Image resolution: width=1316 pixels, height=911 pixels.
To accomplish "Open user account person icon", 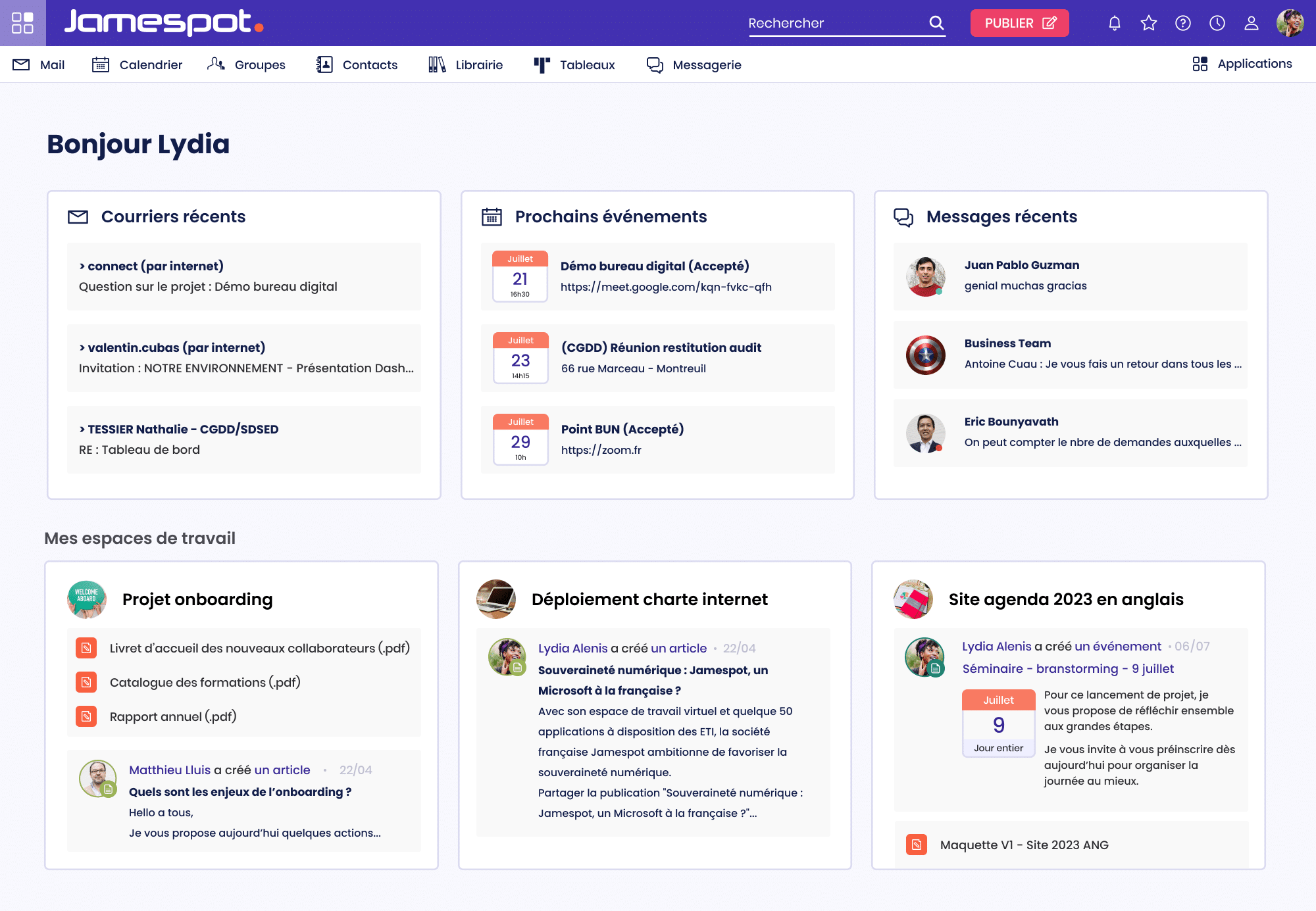I will pyautogui.click(x=1252, y=23).
